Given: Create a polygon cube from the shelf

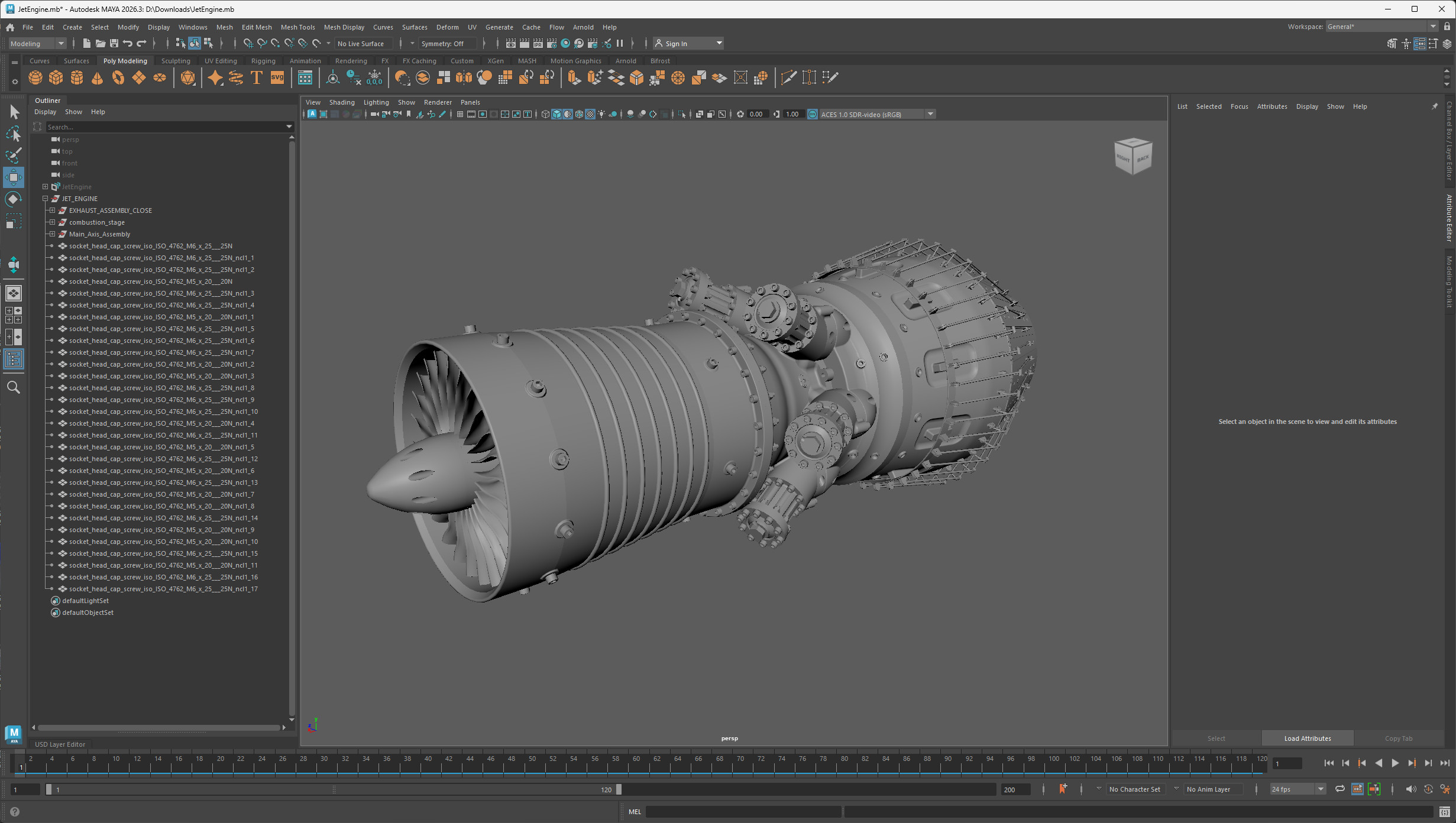Looking at the screenshot, I should (x=56, y=77).
